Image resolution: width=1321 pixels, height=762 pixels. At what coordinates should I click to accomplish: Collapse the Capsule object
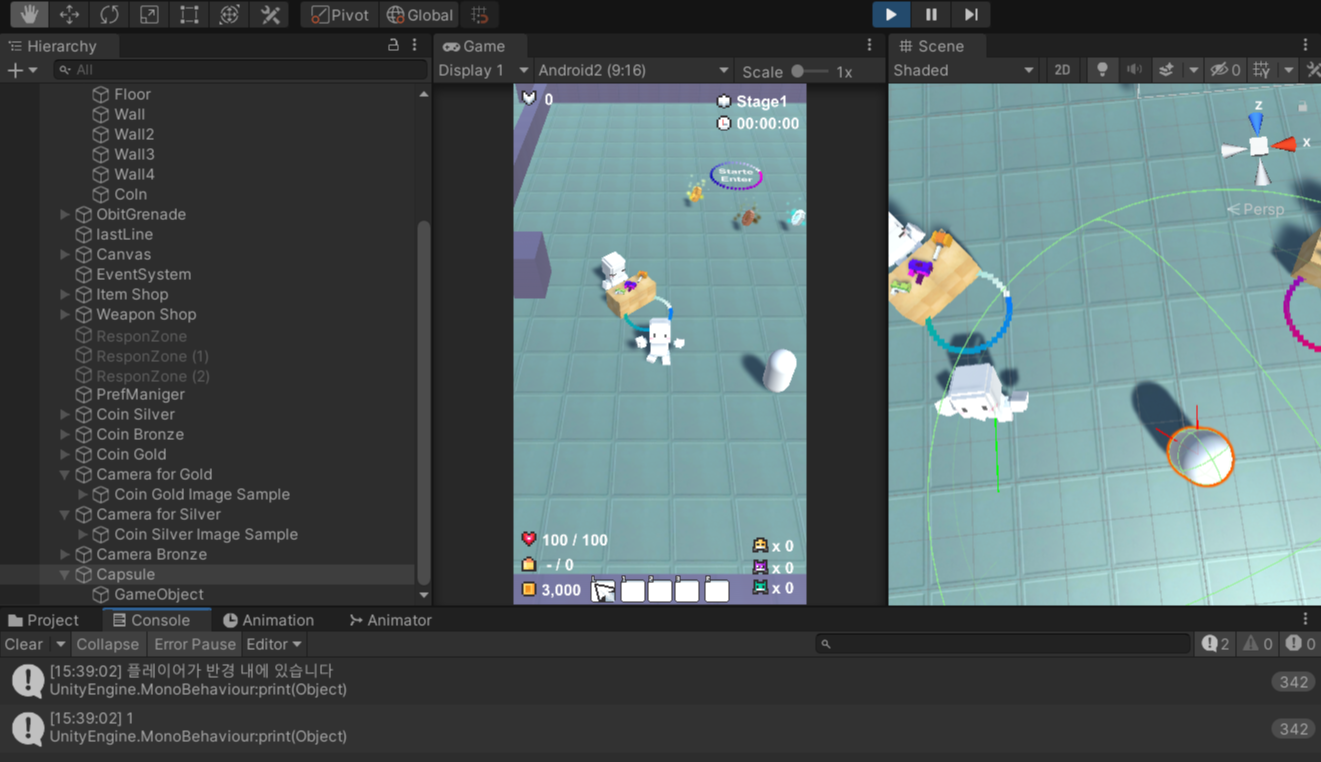65,574
